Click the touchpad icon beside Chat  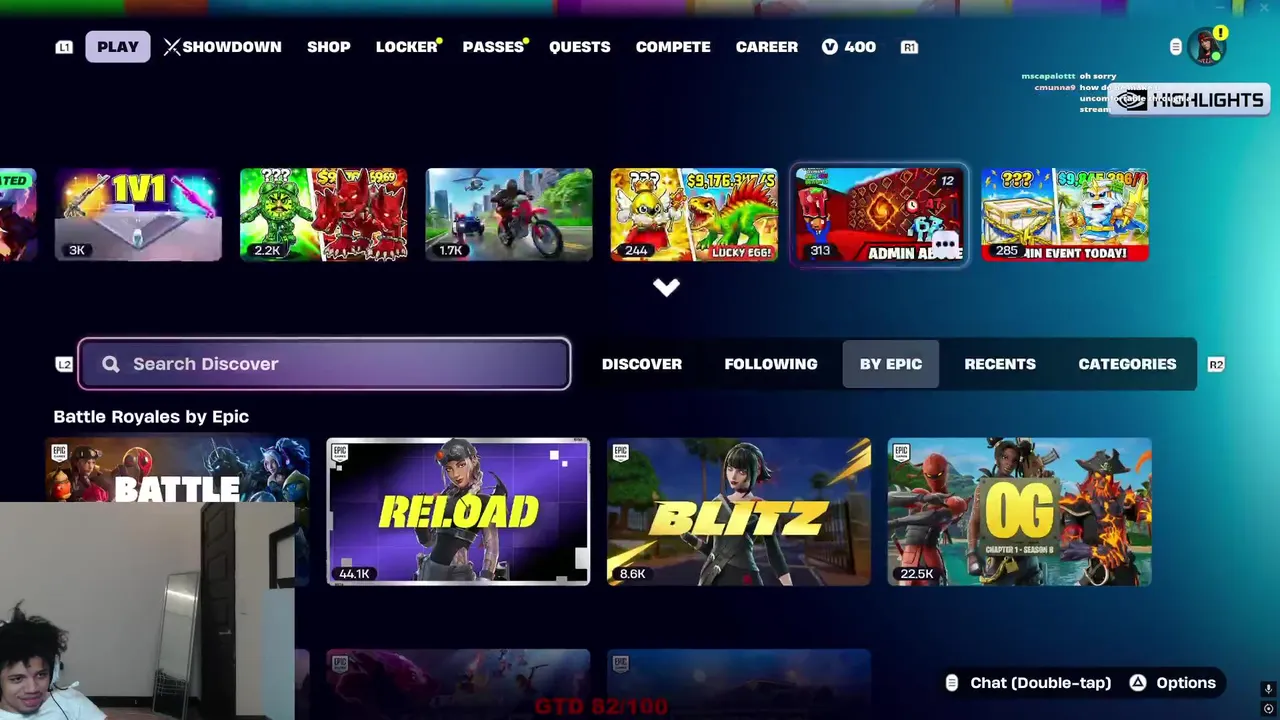(952, 683)
